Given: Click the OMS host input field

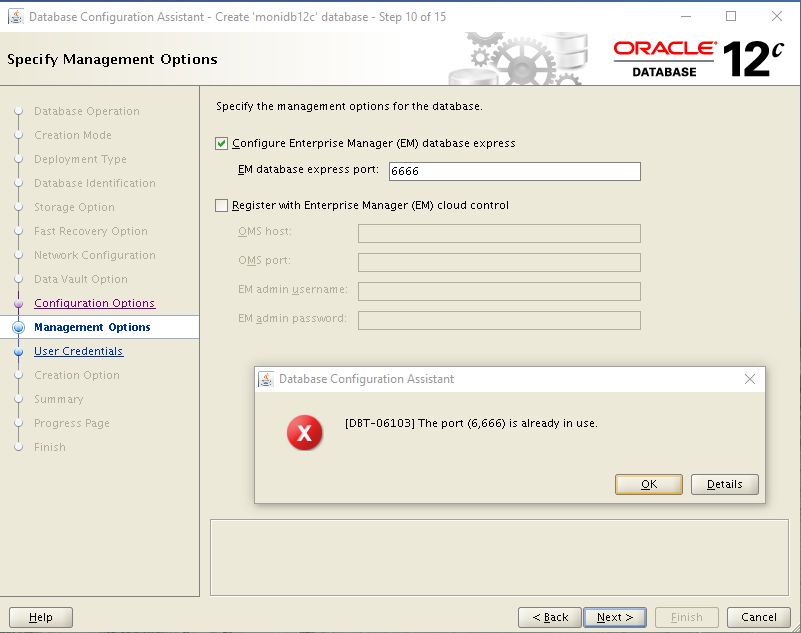Looking at the screenshot, I should point(499,233).
